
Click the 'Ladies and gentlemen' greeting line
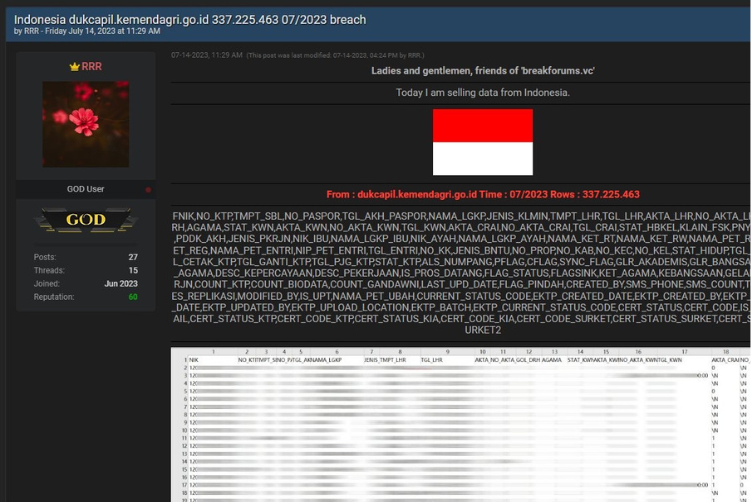pos(482,71)
